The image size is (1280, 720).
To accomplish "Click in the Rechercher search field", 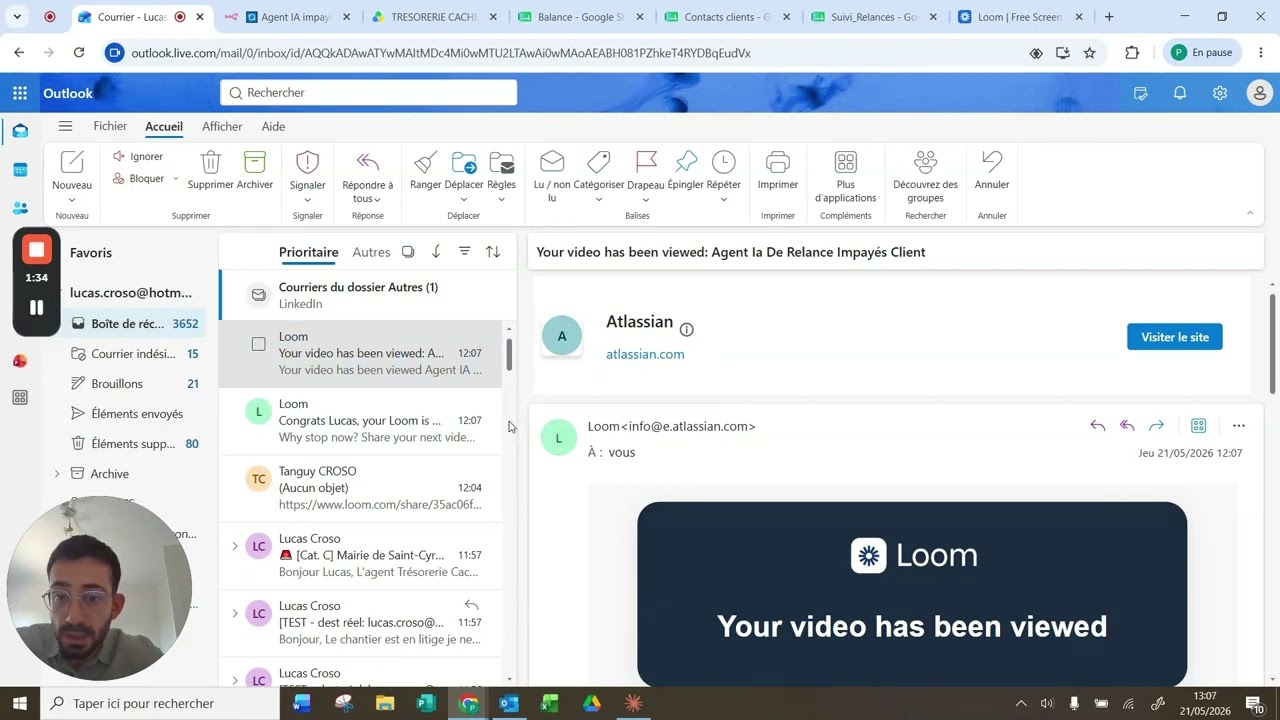I will [x=368, y=93].
